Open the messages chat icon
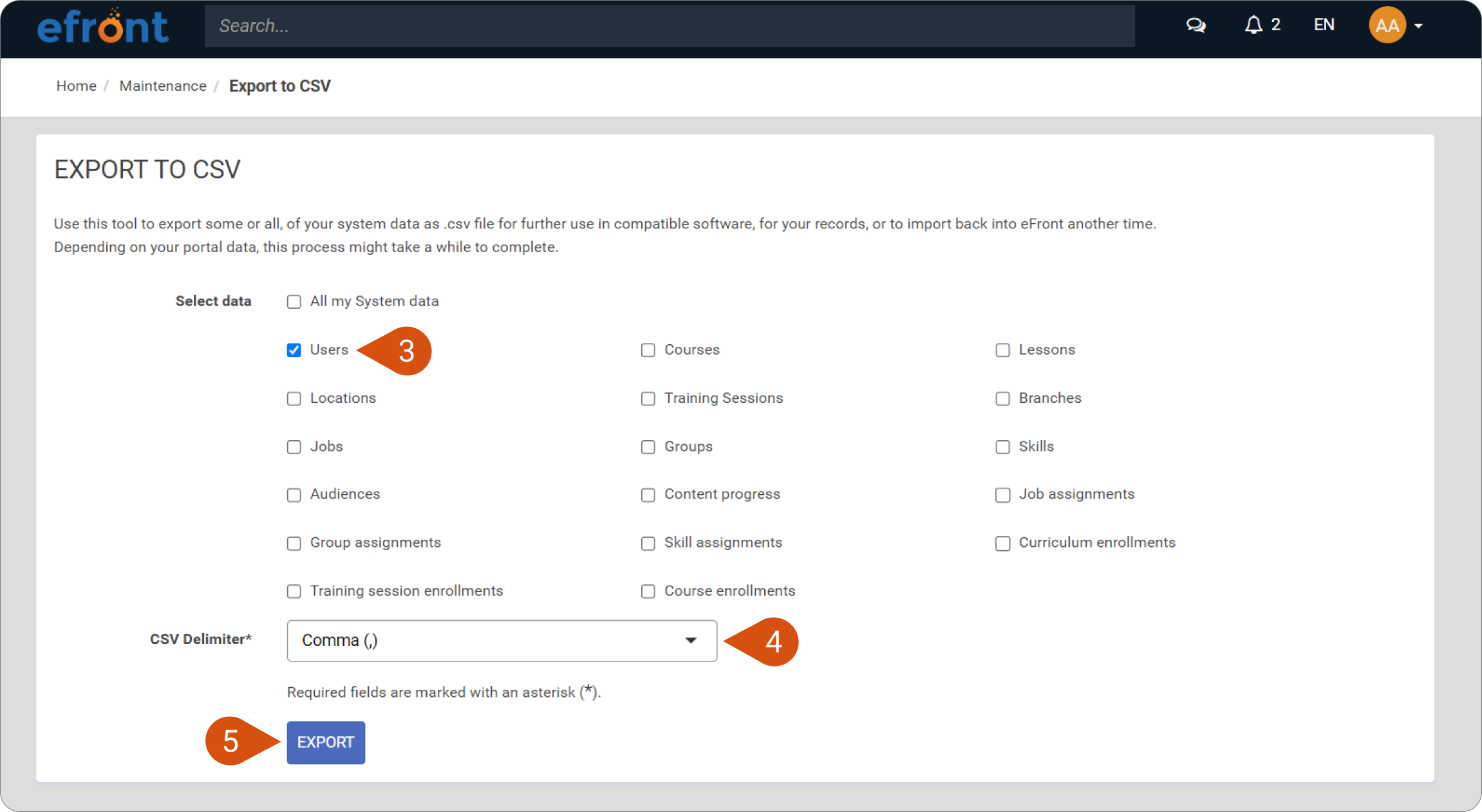This screenshot has width=1482, height=812. (1196, 25)
